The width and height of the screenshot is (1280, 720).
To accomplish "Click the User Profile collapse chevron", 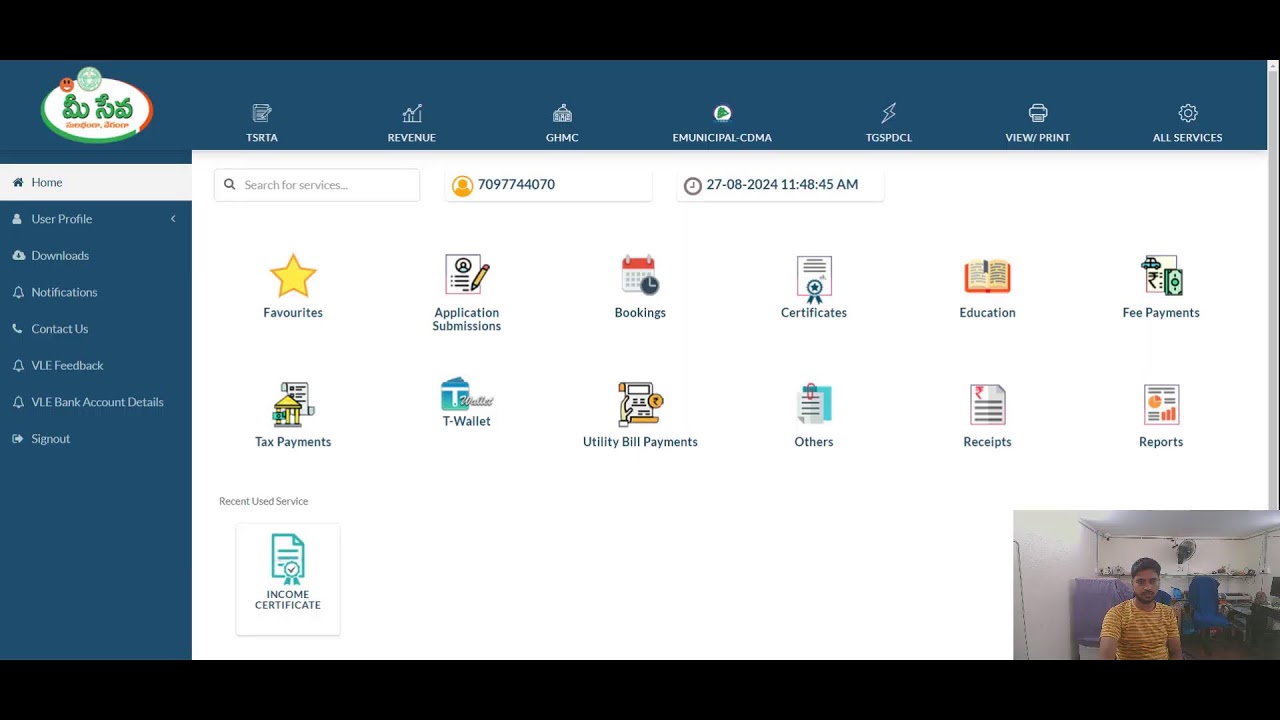I will point(173,219).
